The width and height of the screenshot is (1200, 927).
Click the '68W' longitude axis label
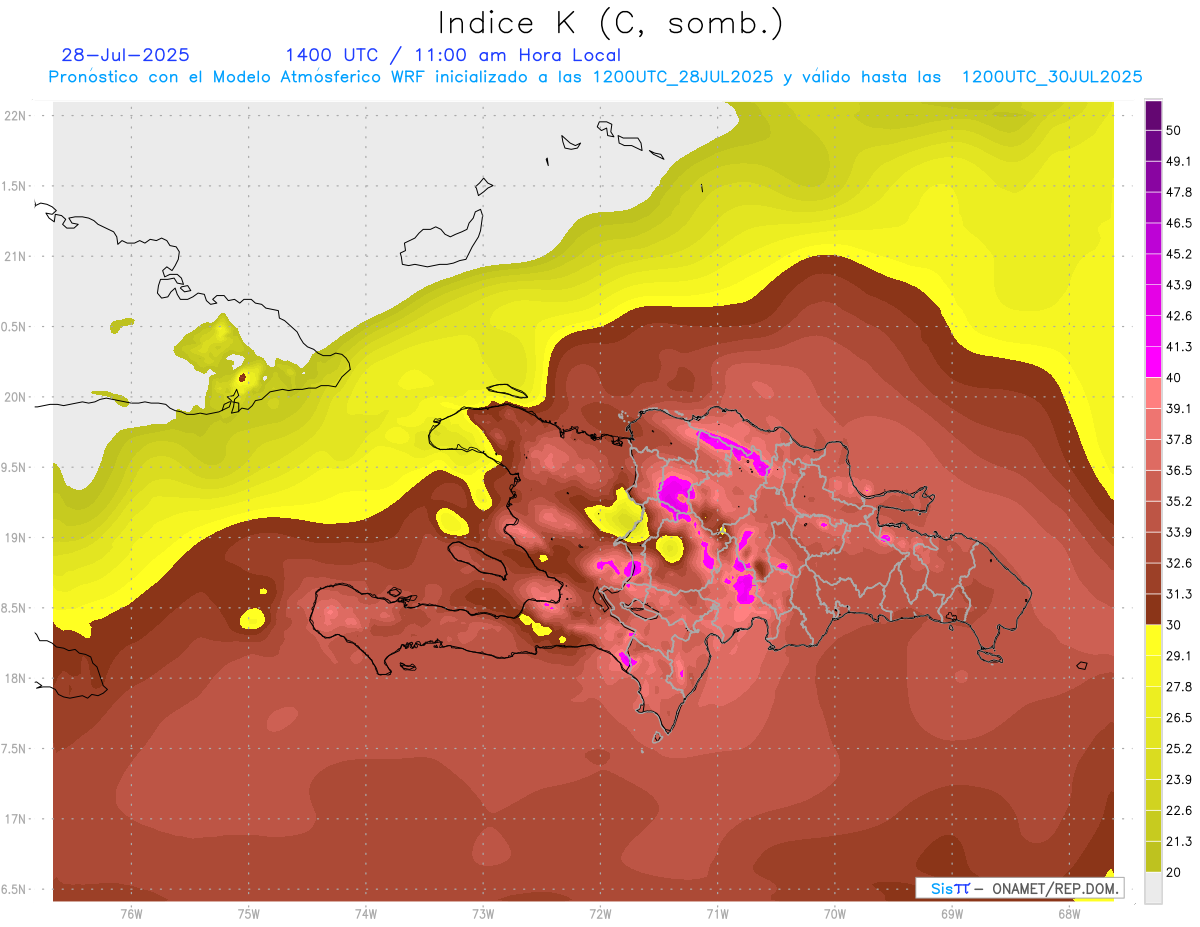pos(1069,914)
